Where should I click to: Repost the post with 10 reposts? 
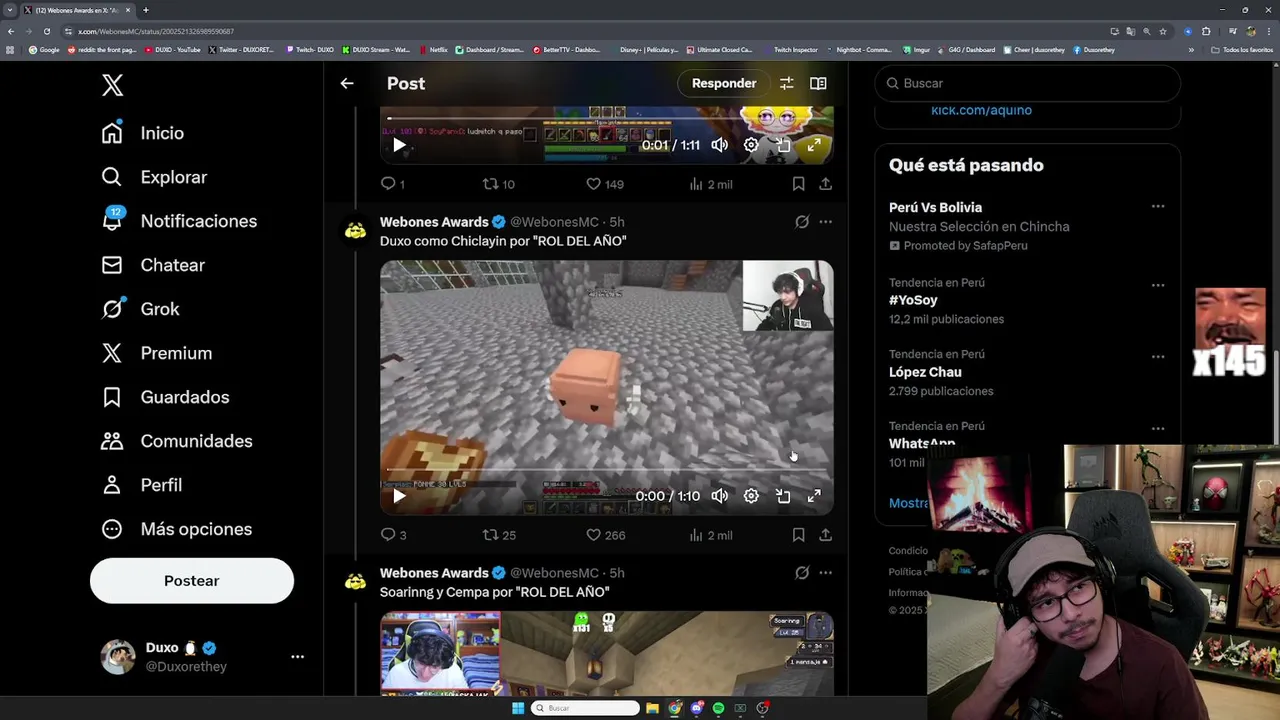[x=499, y=184]
